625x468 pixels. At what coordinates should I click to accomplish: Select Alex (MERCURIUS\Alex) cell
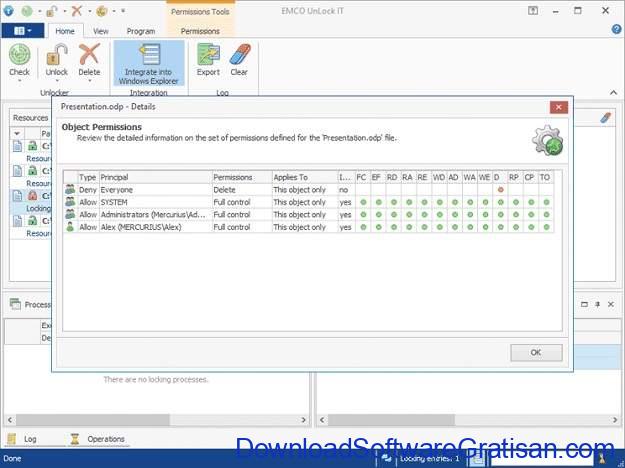155,227
